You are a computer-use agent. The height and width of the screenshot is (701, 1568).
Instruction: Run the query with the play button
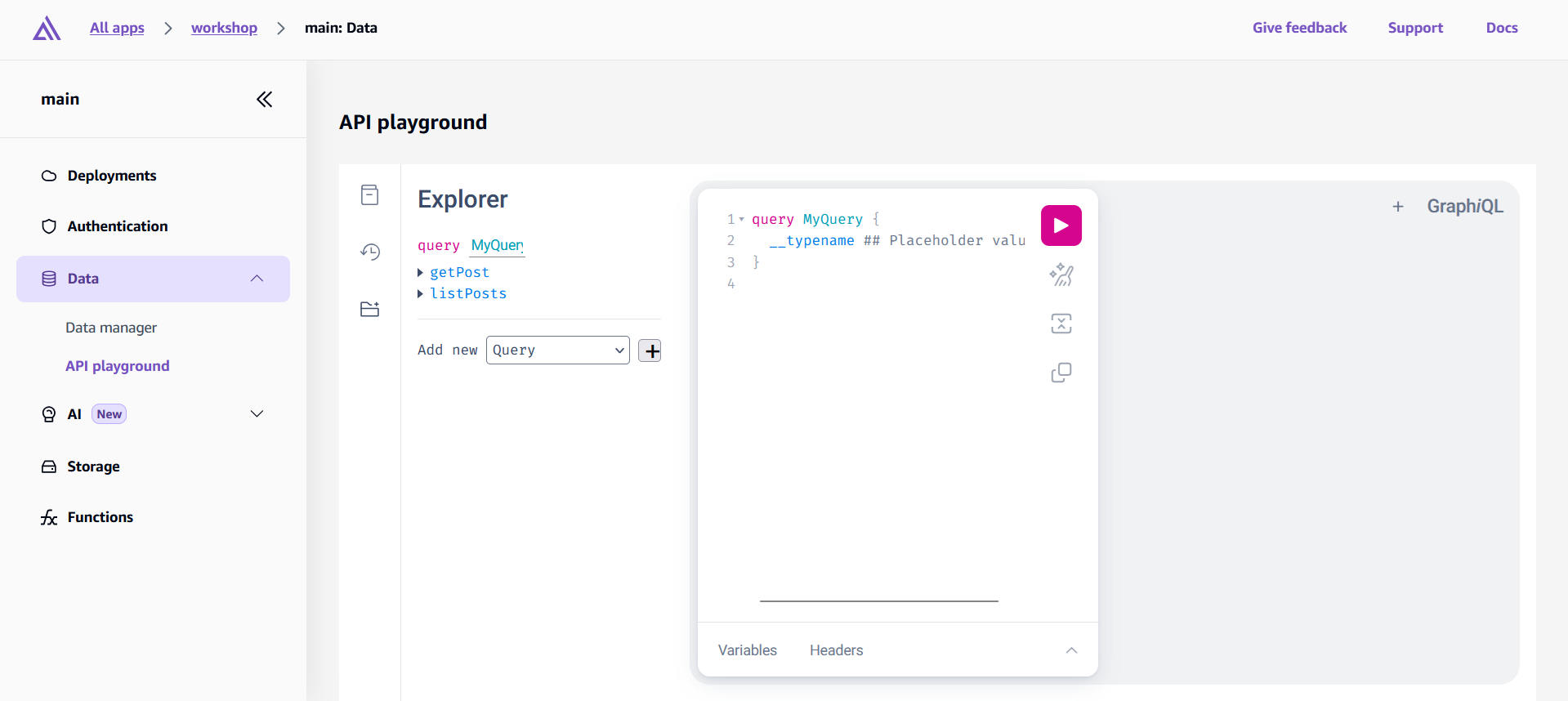[x=1061, y=225]
